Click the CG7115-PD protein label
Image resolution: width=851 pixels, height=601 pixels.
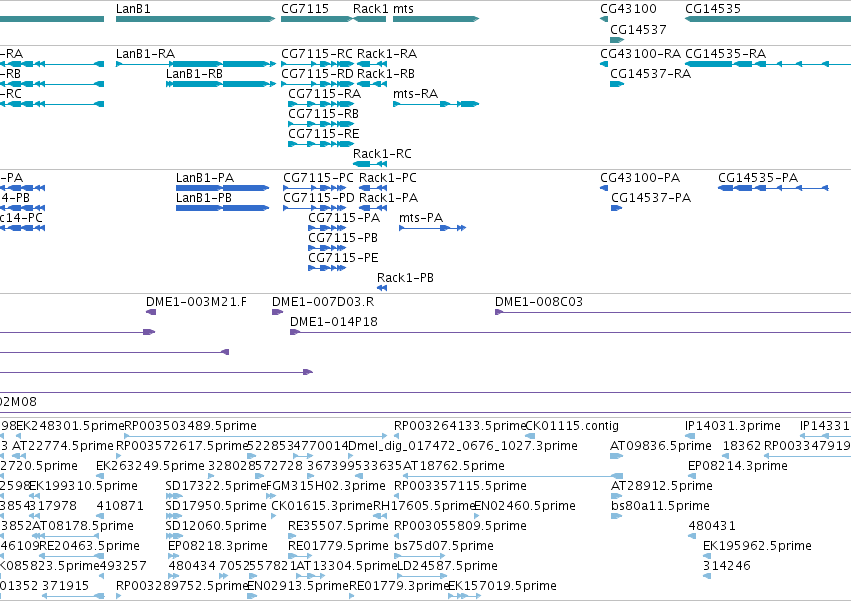(x=319, y=198)
